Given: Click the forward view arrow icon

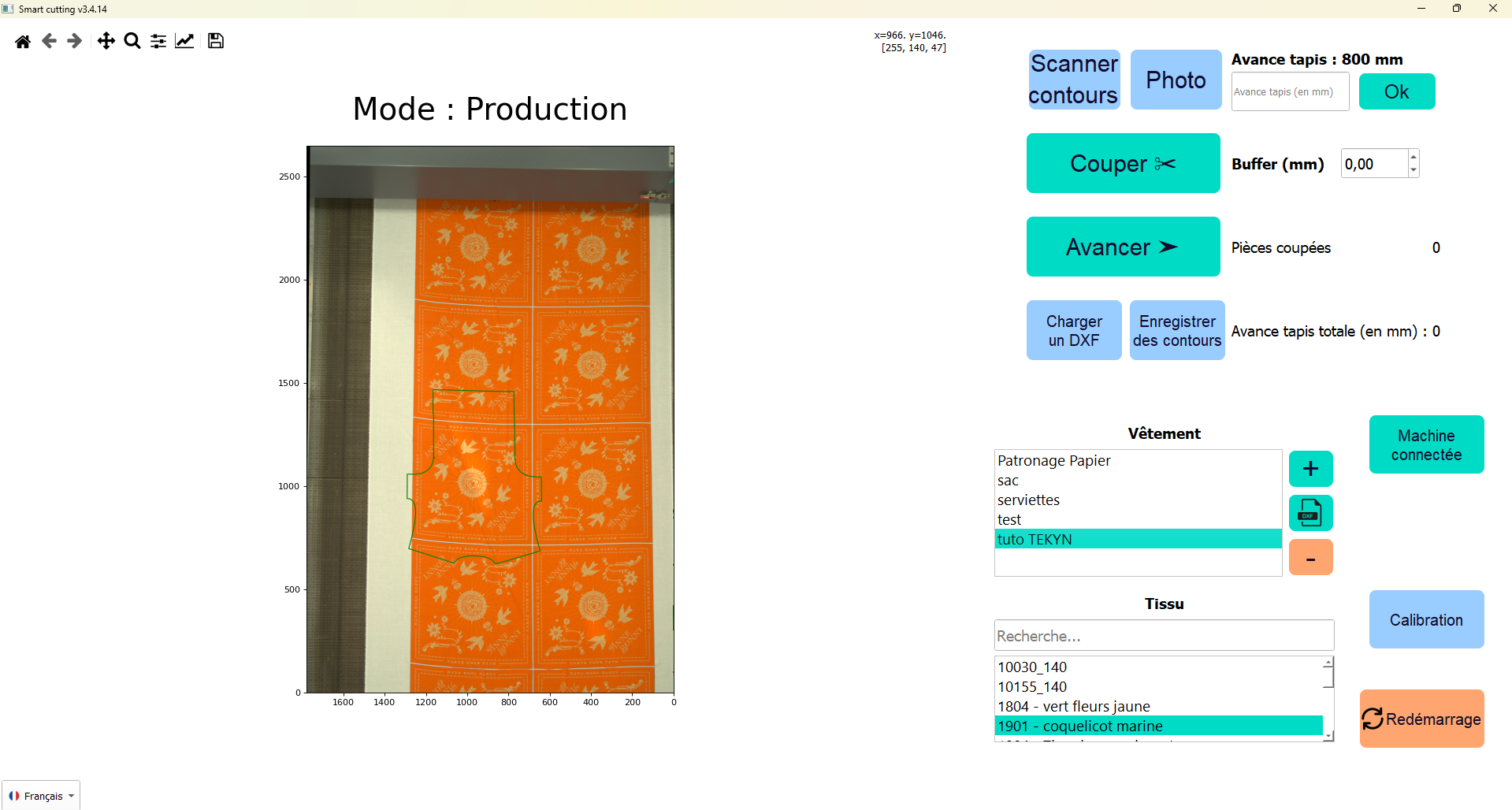Looking at the screenshot, I should [75, 41].
